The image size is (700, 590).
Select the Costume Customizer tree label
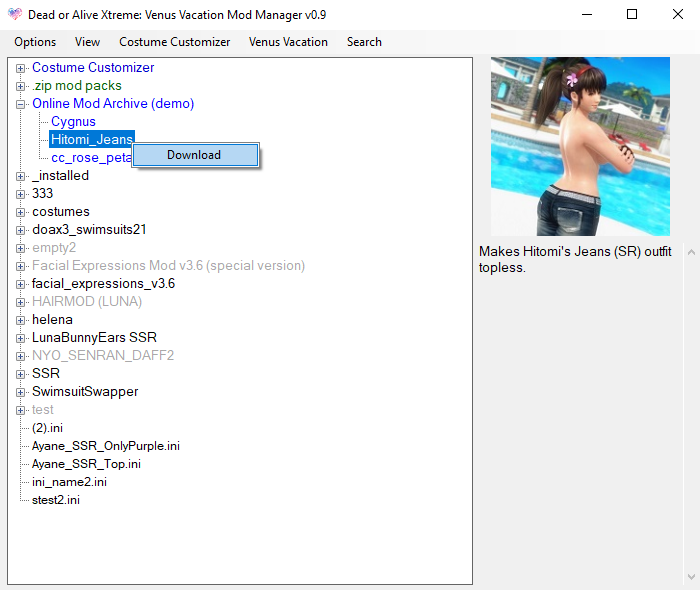click(93, 67)
